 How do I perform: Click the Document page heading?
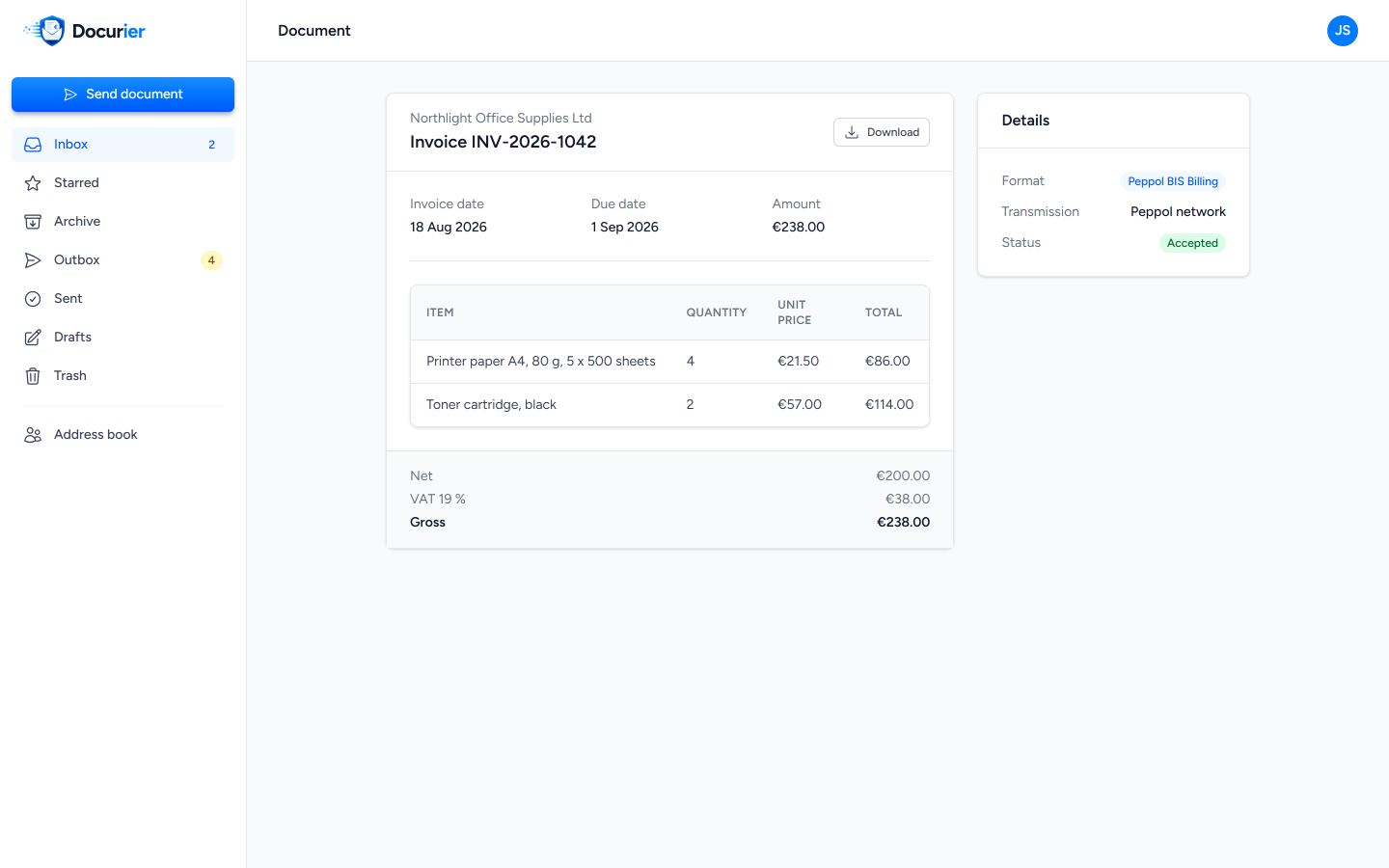[x=314, y=31]
